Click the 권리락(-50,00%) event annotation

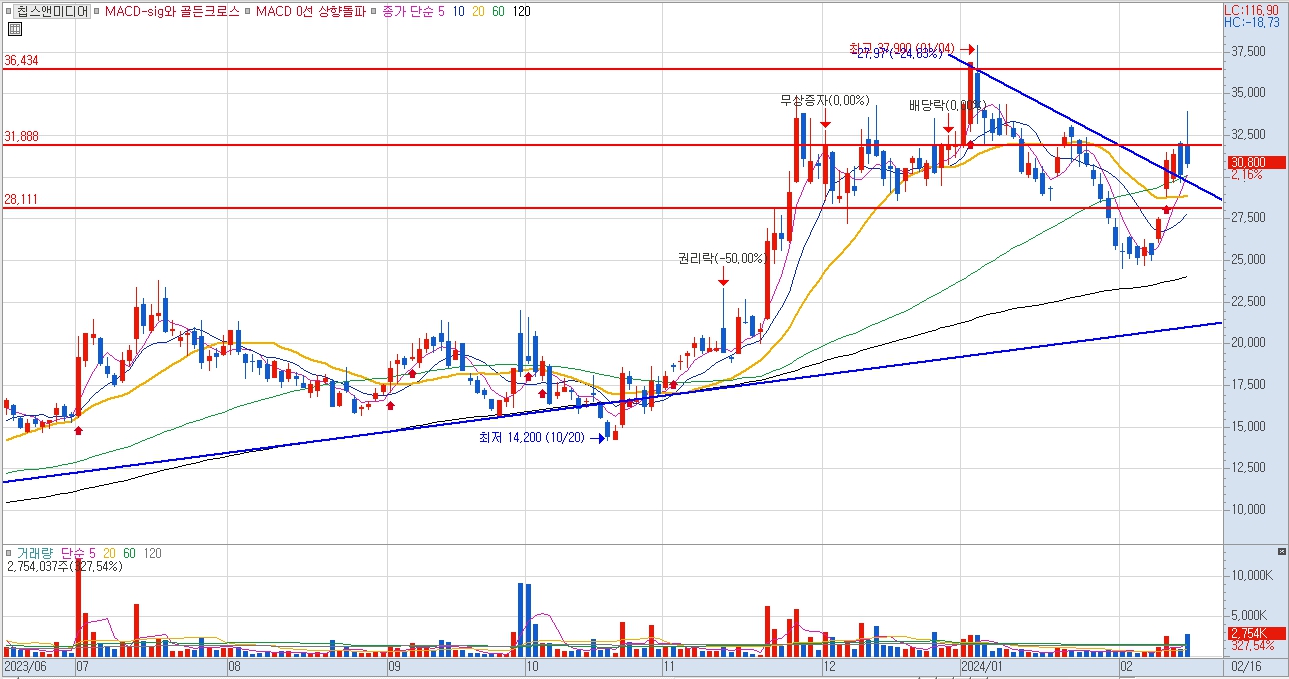(x=721, y=257)
